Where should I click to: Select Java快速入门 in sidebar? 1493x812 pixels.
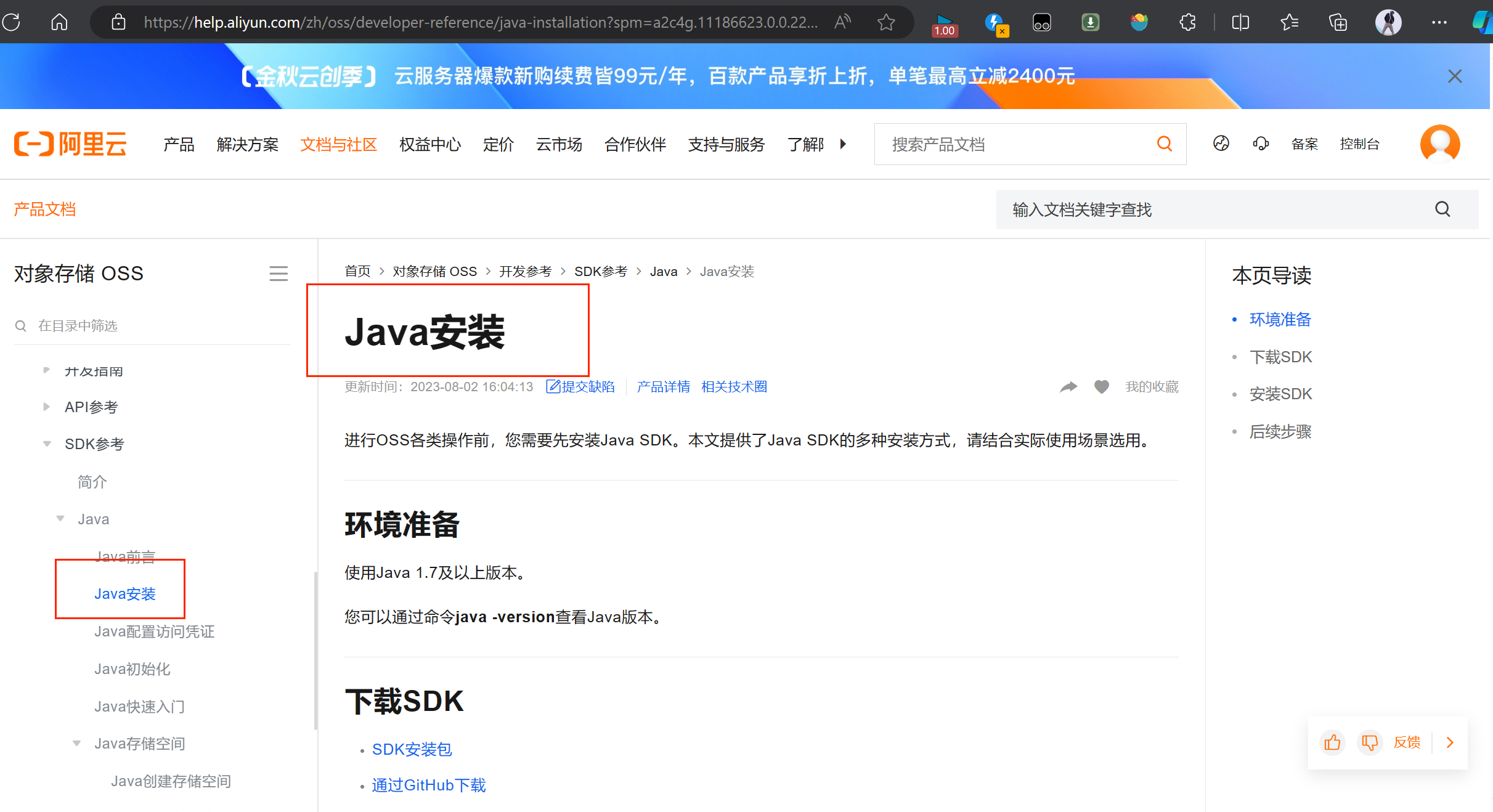pos(140,707)
